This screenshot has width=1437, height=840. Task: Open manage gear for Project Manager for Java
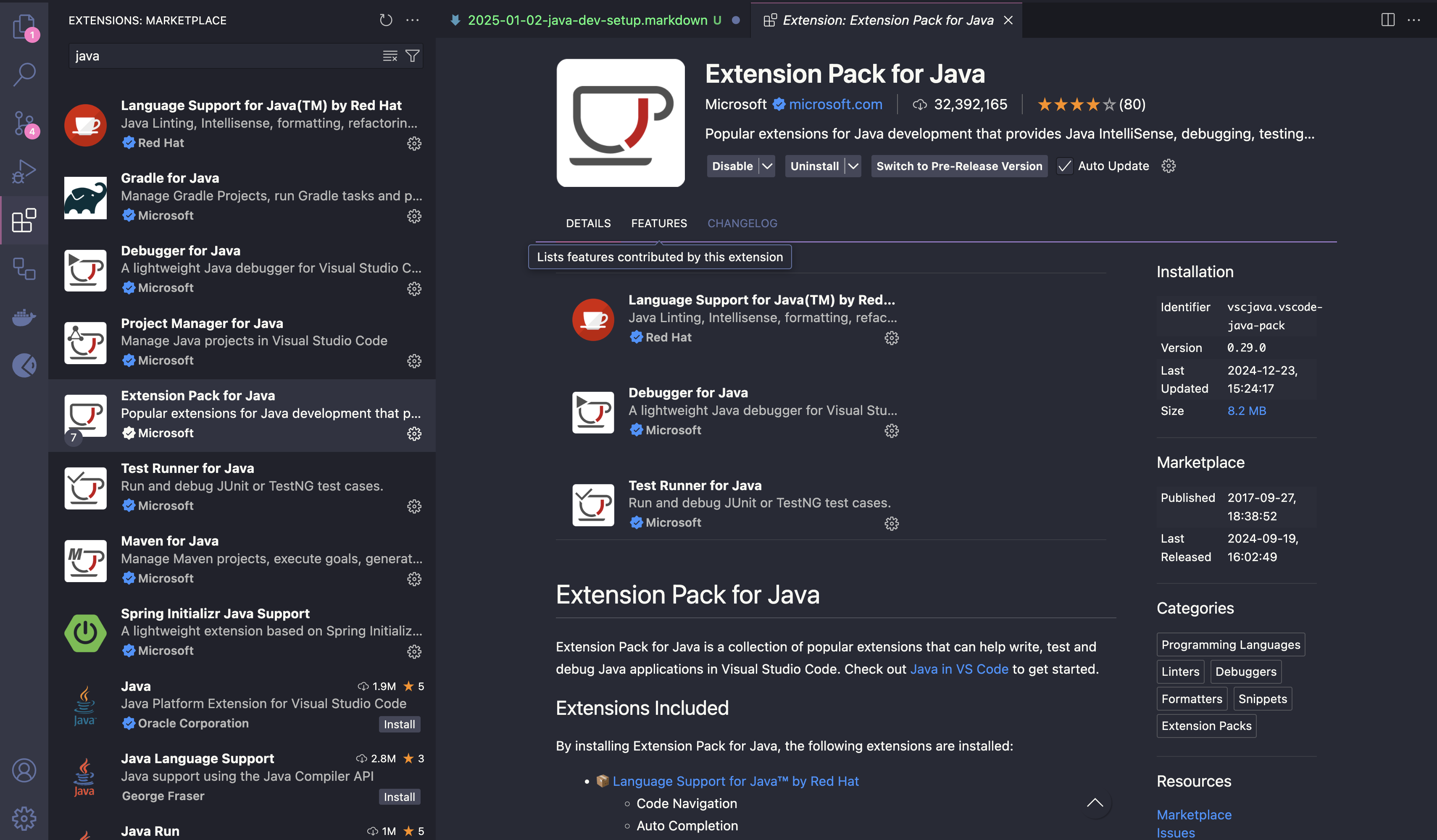pos(414,361)
